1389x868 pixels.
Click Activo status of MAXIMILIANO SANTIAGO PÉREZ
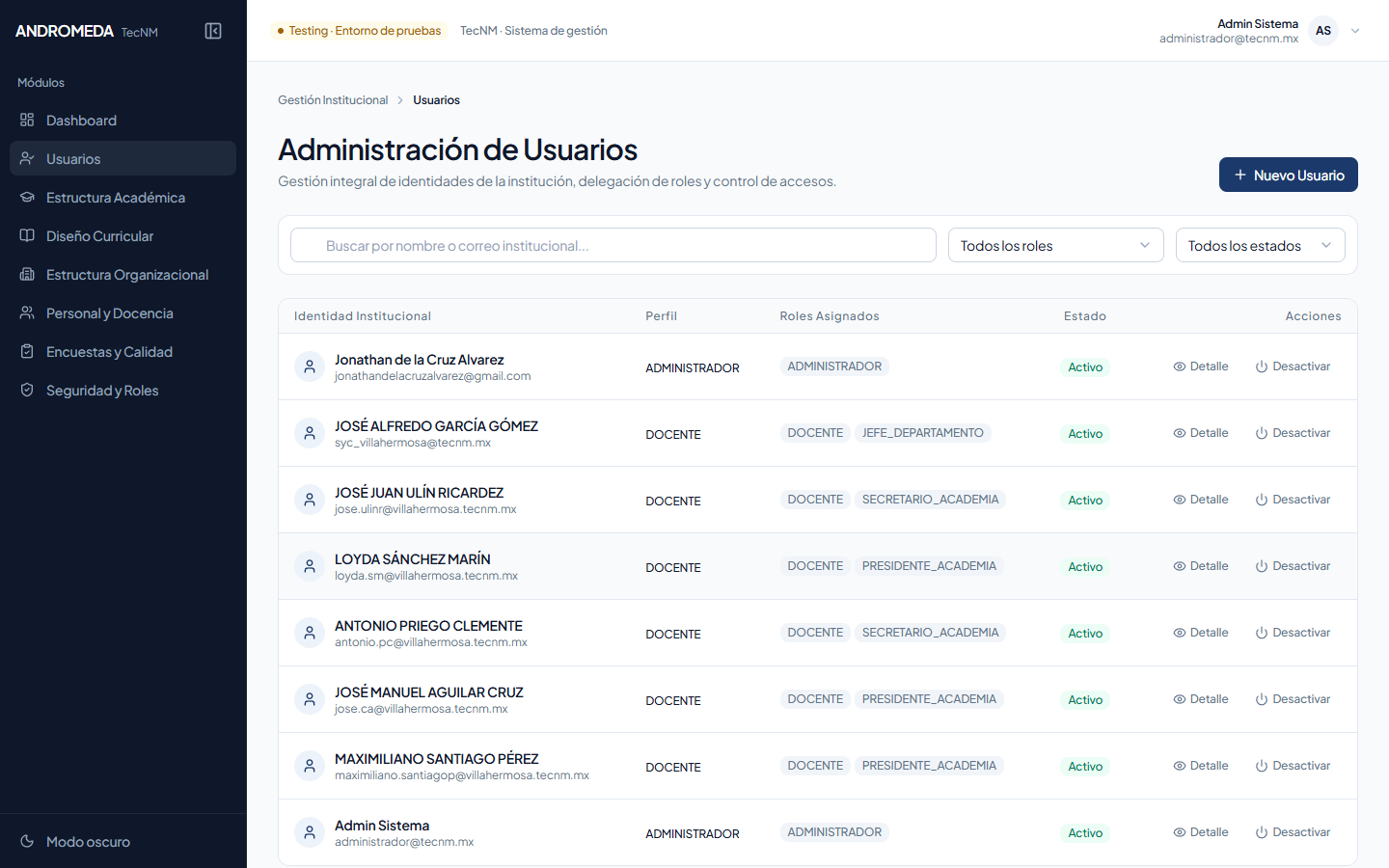pos(1085,767)
